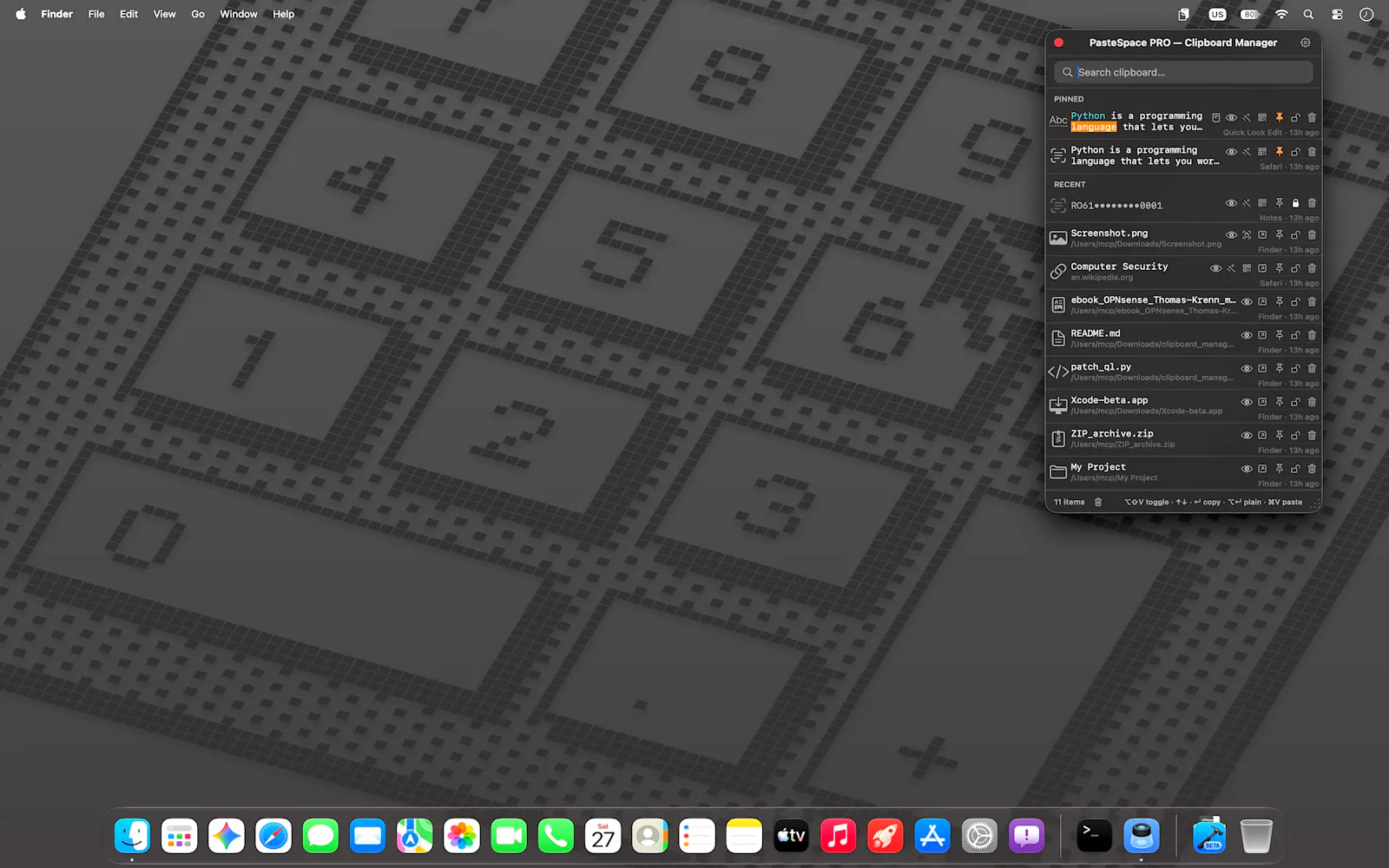This screenshot has height=868, width=1389.
Task: Open Screenshot.png with reveal arrow icon
Action: (x=1262, y=234)
